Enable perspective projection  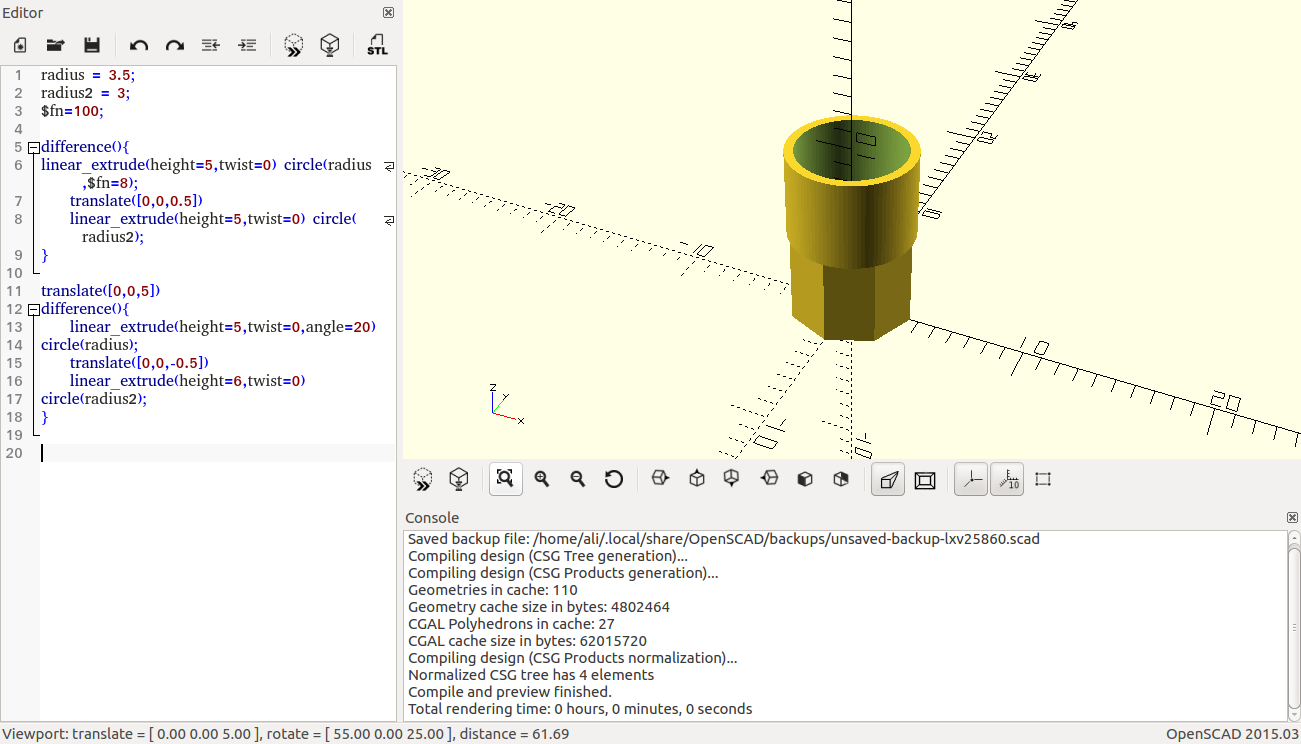[x=887, y=479]
